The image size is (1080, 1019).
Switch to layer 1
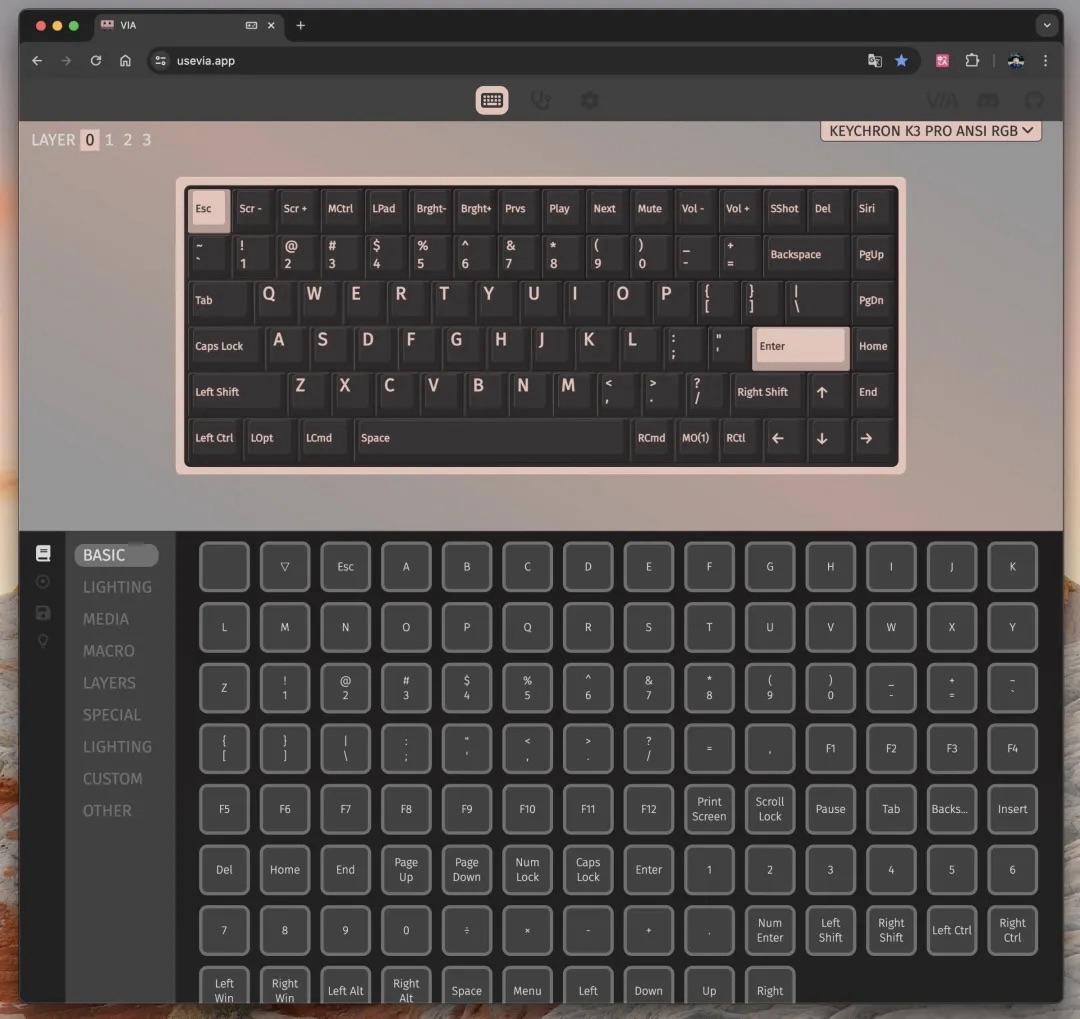109,140
